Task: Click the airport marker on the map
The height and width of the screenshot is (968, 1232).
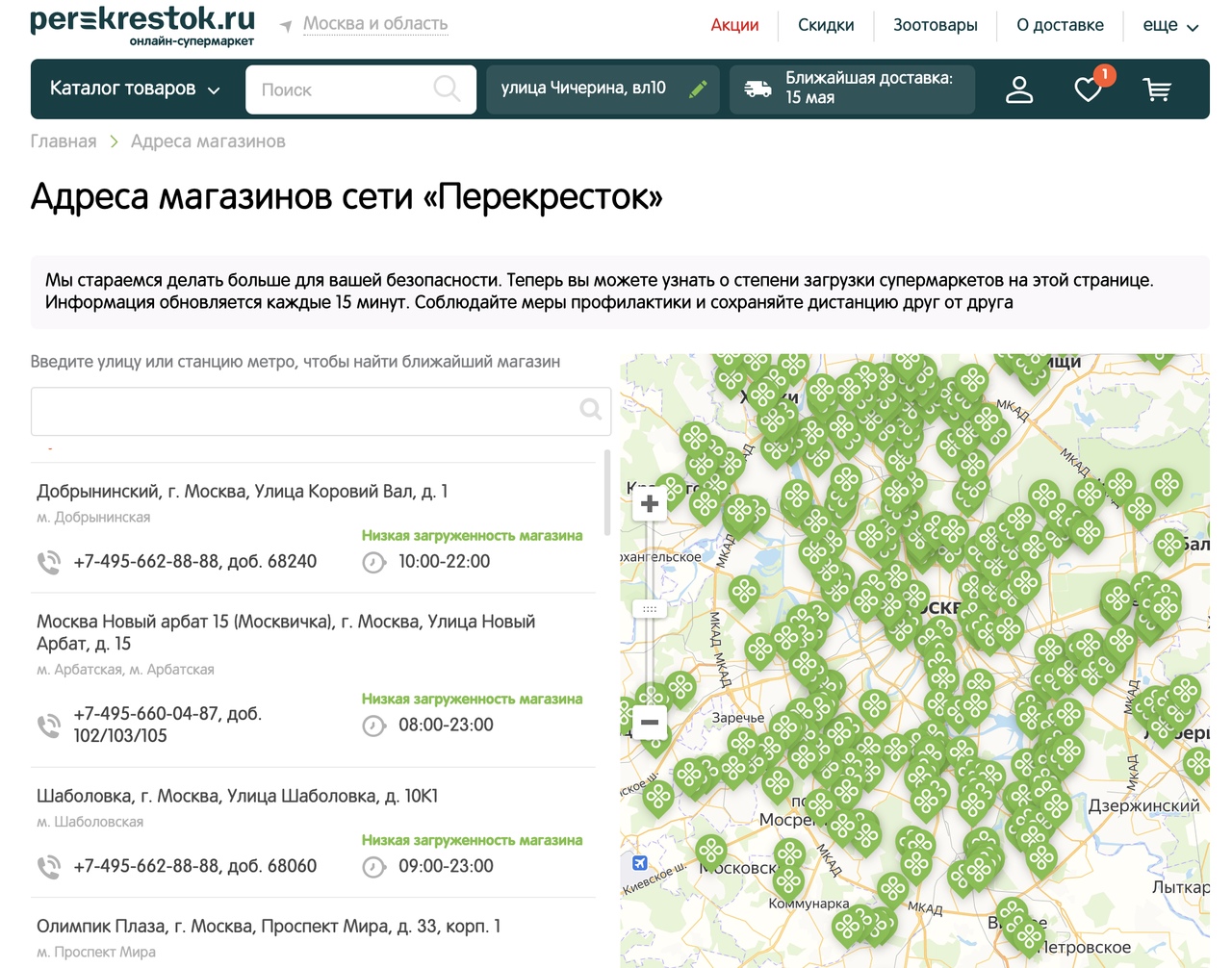Action: [640, 863]
